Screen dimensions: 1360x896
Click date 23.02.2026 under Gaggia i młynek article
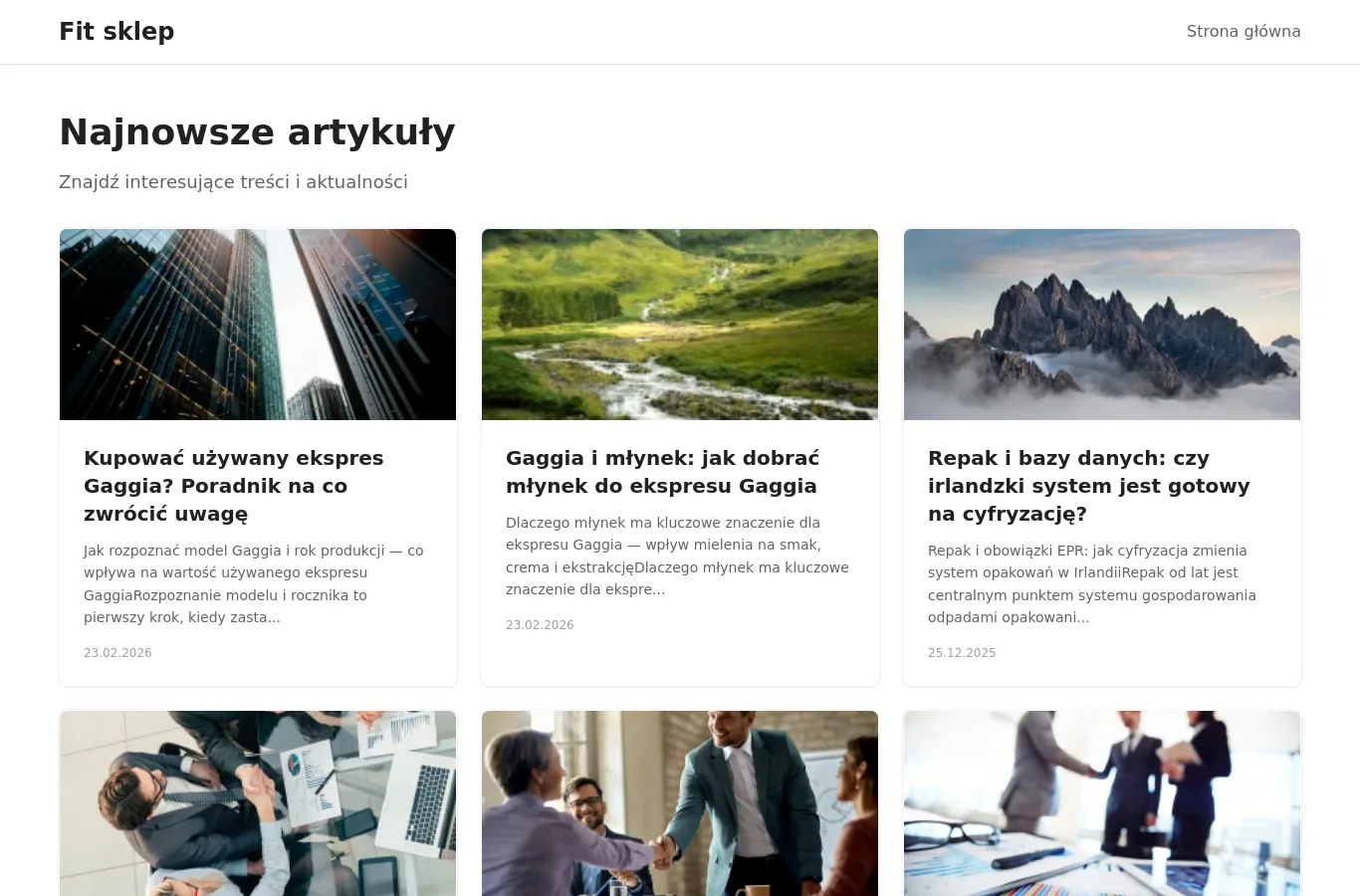(x=540, y=625)
